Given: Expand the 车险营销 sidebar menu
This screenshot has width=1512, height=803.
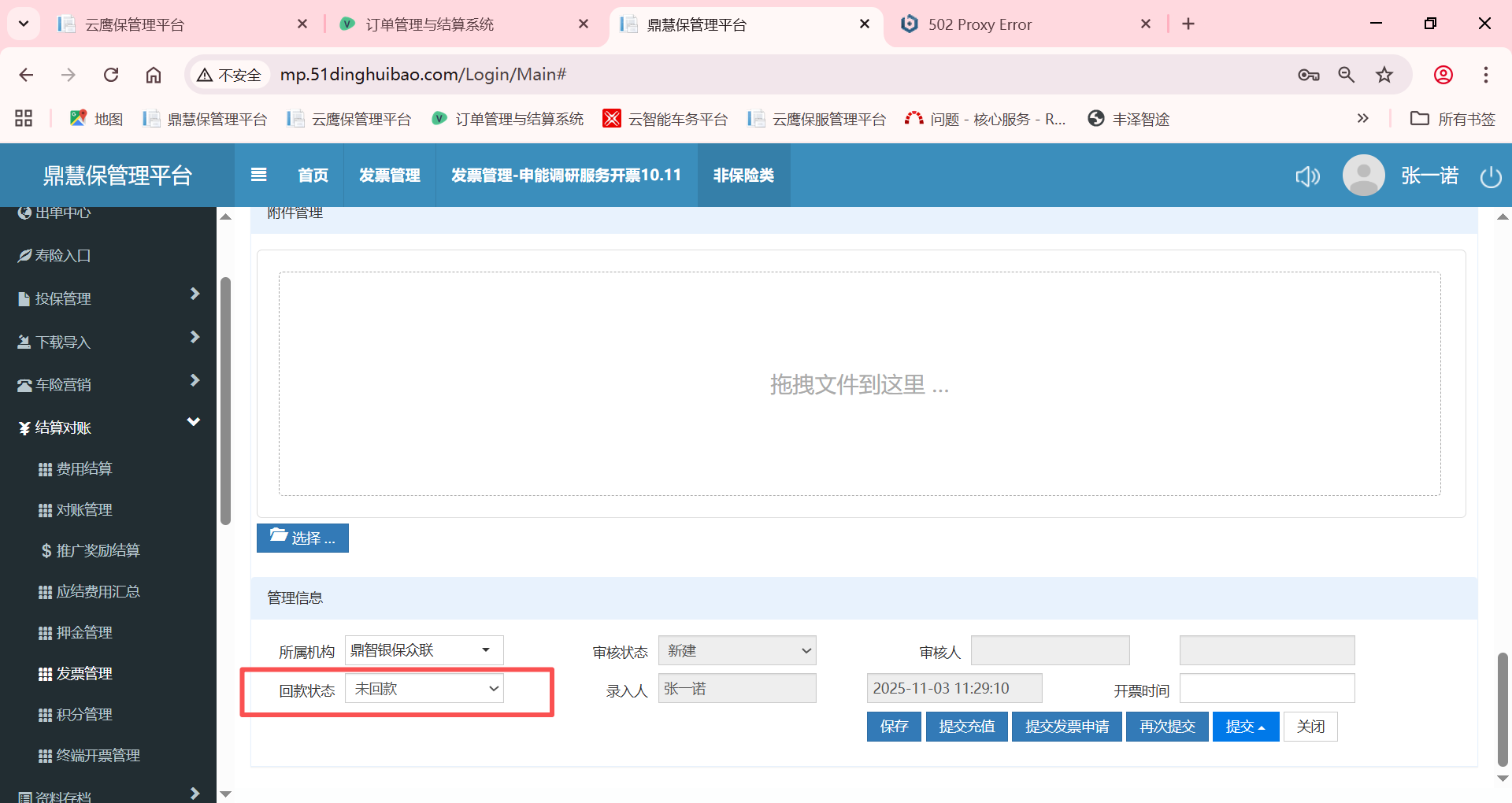Looking at the screenshot, I should [x=108, y=384].
